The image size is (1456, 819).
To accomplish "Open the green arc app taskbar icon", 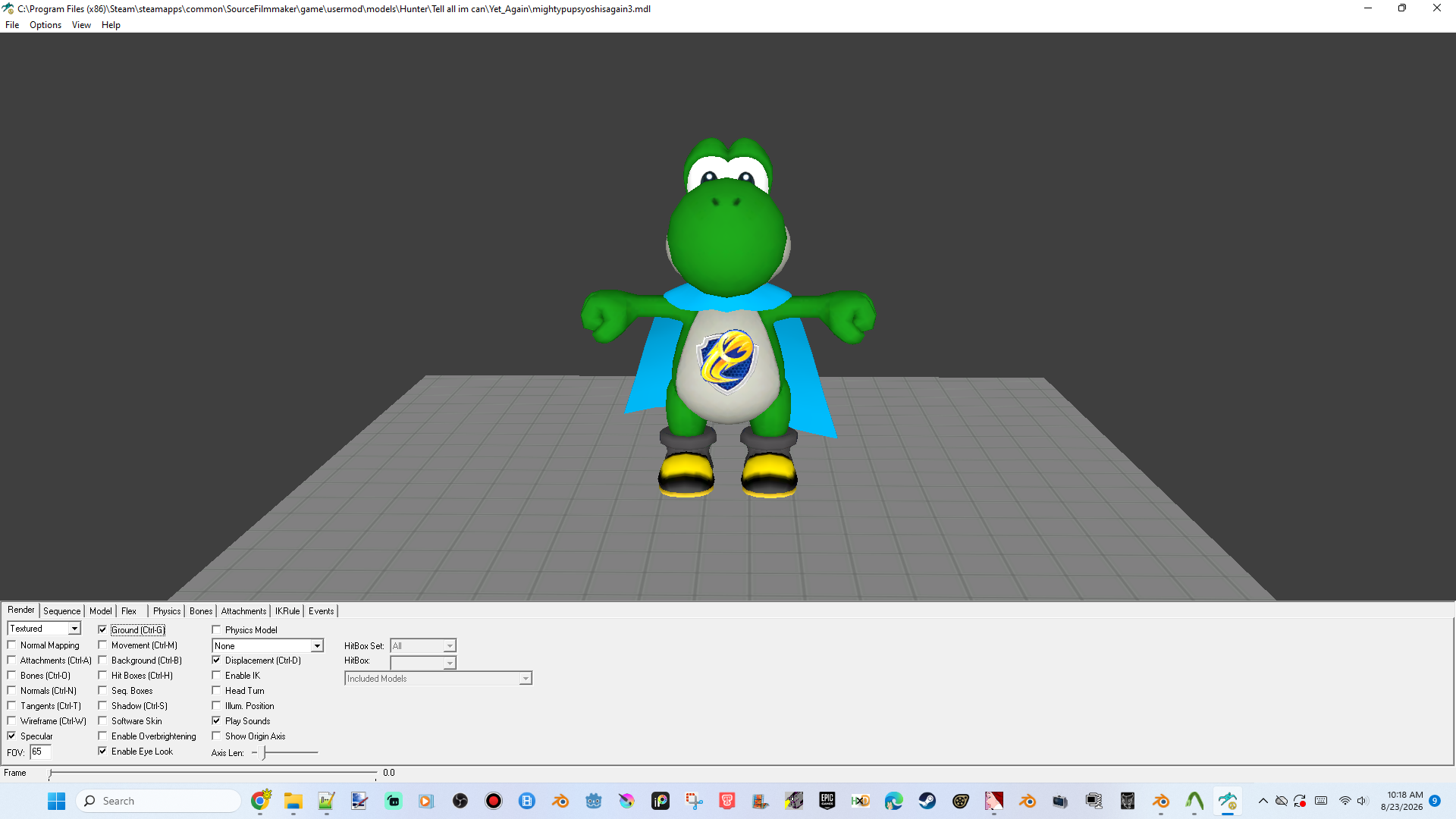I will 1194,801.
